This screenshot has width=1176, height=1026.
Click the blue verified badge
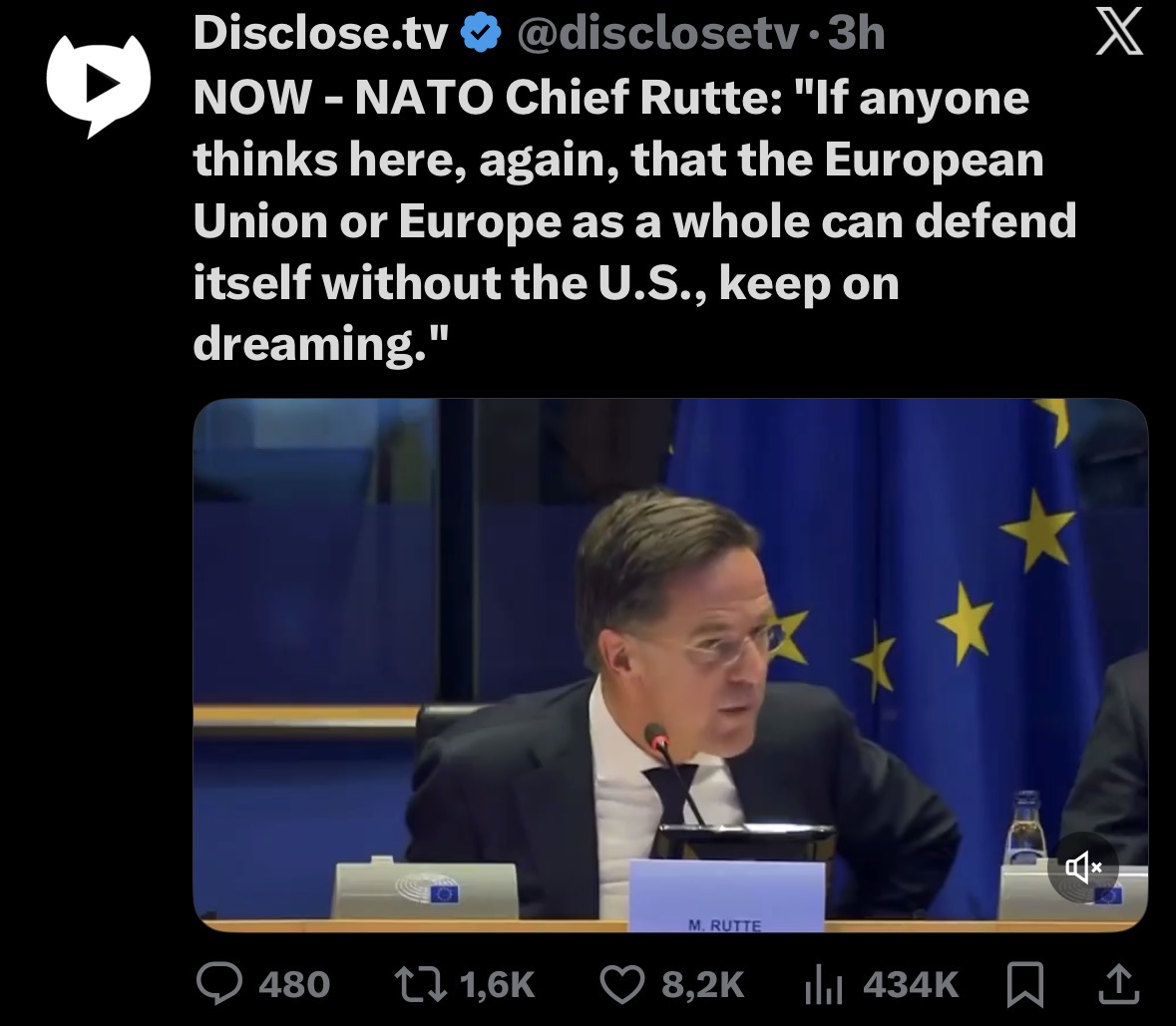click(x=480, y=34)
